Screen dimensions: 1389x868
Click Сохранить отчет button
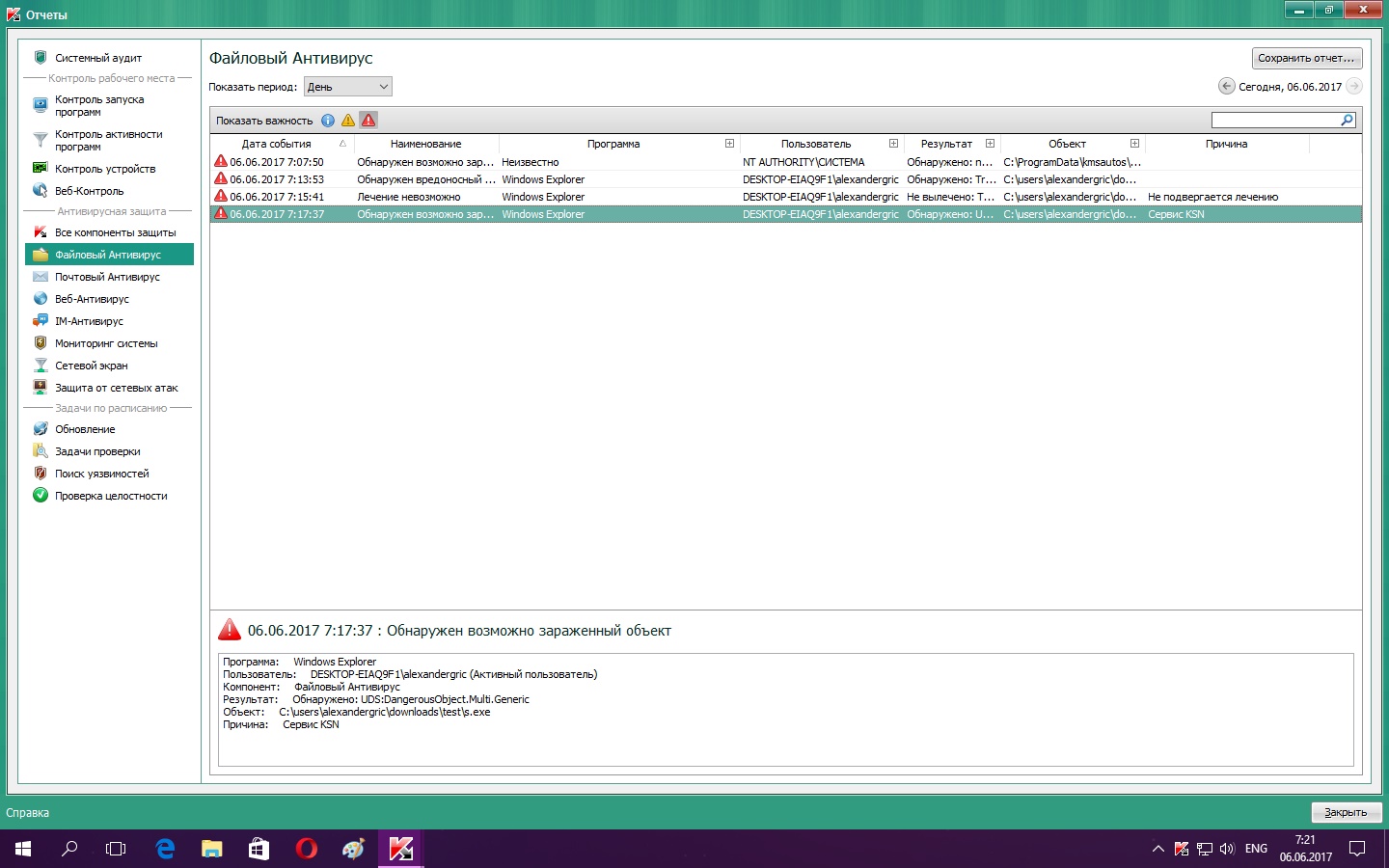[x=1307, y=58]
